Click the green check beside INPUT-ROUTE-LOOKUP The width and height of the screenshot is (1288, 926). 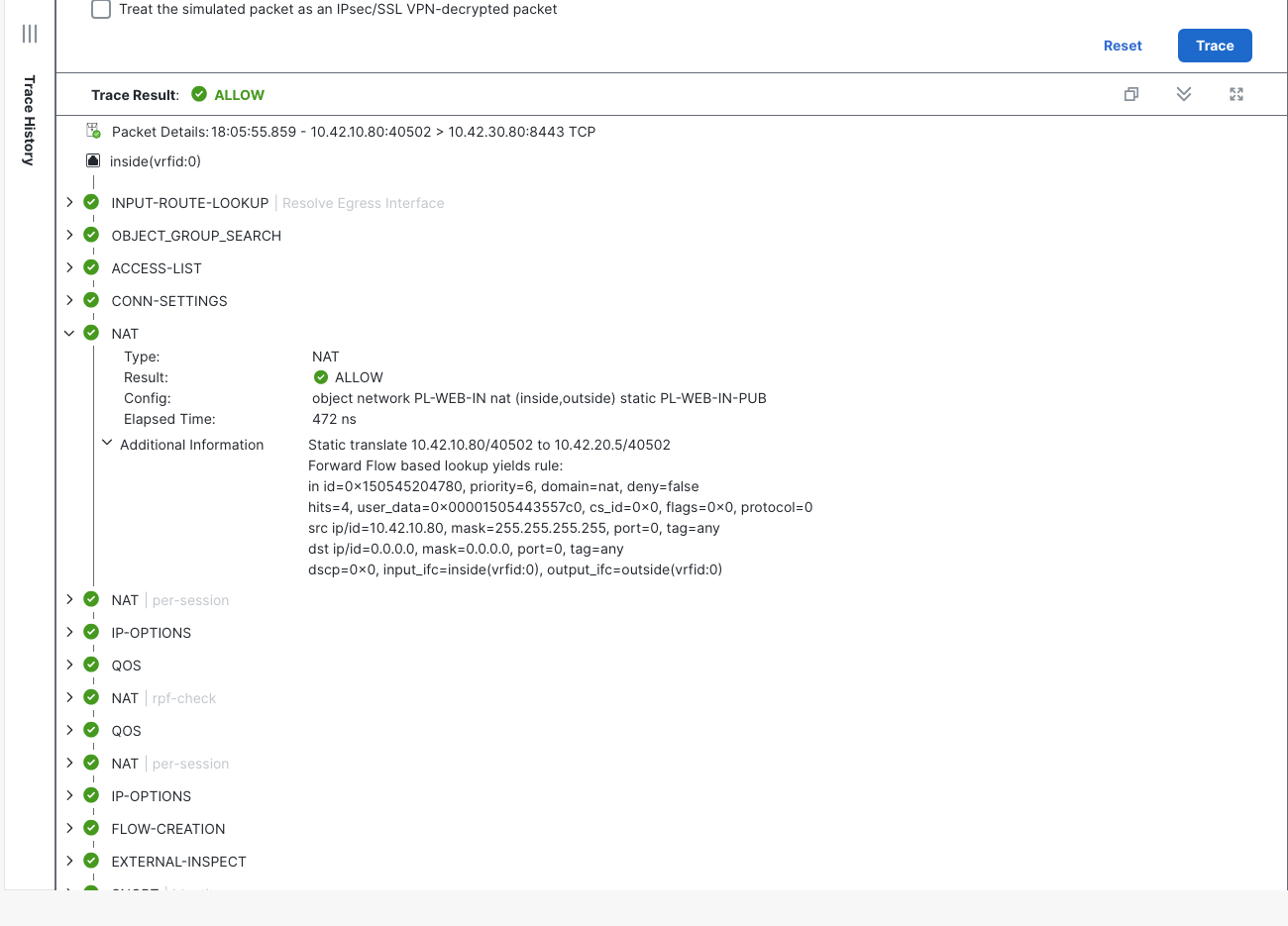(x=91, y=202)
